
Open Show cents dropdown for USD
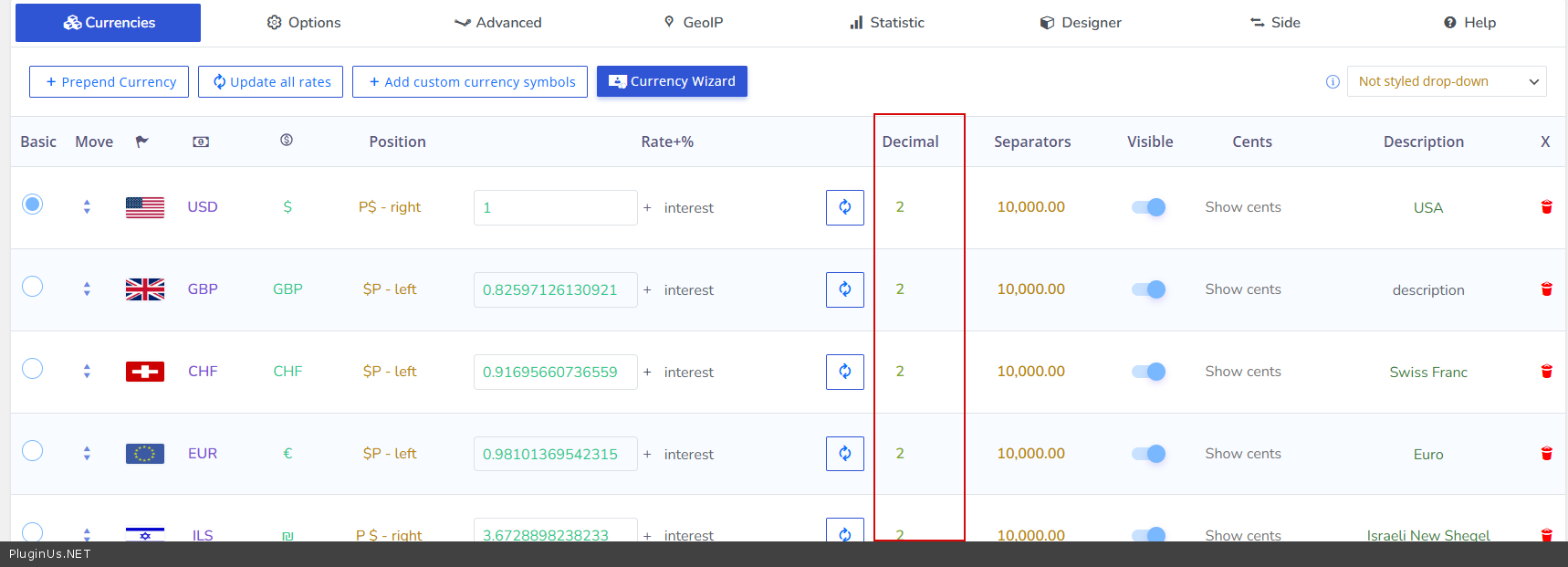point(1242,207)
